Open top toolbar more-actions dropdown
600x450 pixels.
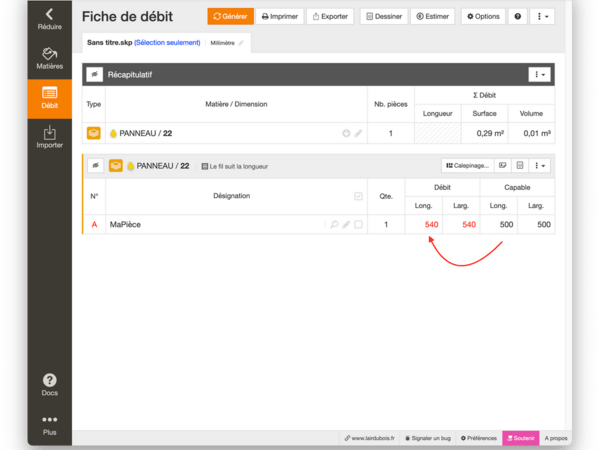542,17
